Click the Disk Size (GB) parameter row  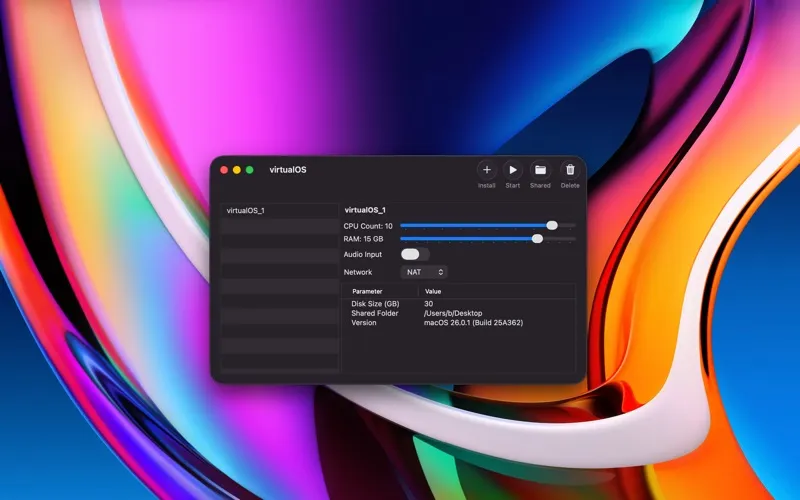(459, 304)
